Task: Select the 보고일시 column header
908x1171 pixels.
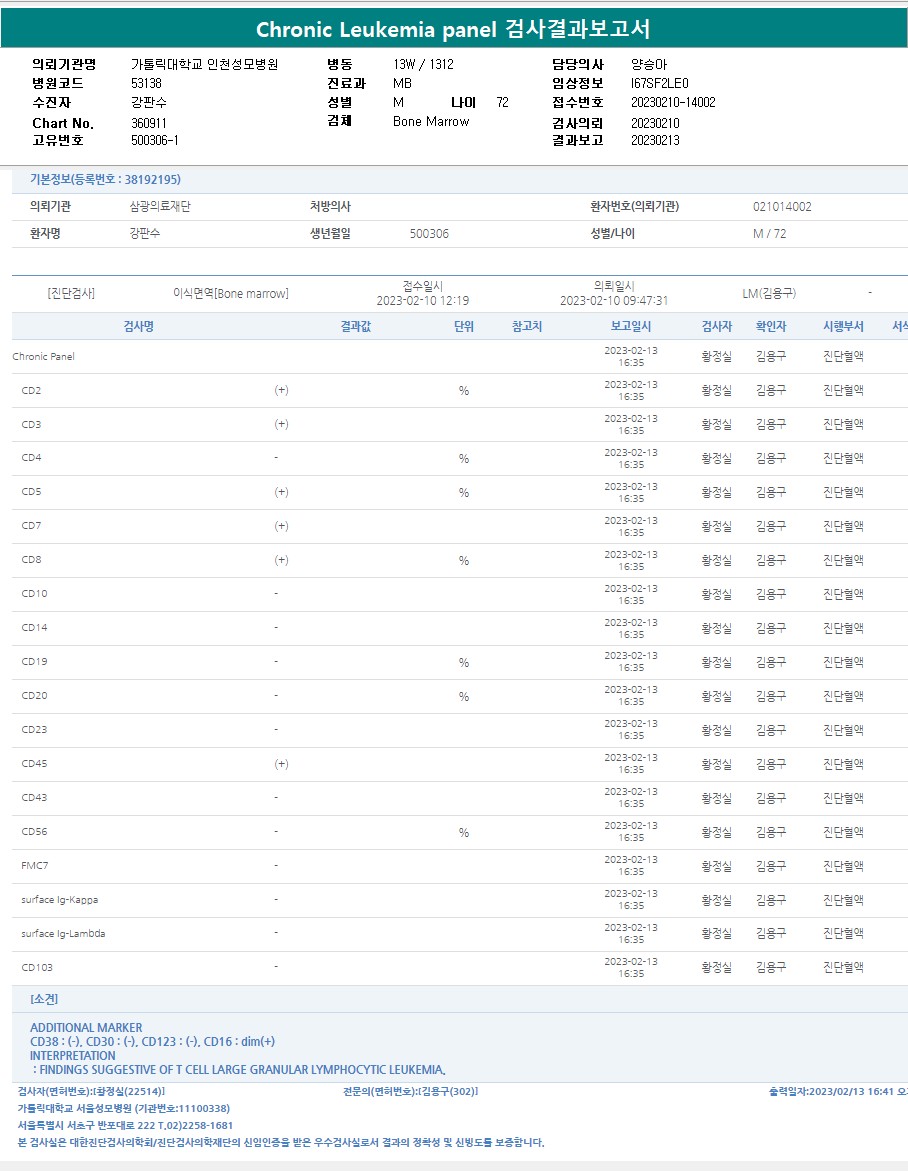Action: (631, 326)
